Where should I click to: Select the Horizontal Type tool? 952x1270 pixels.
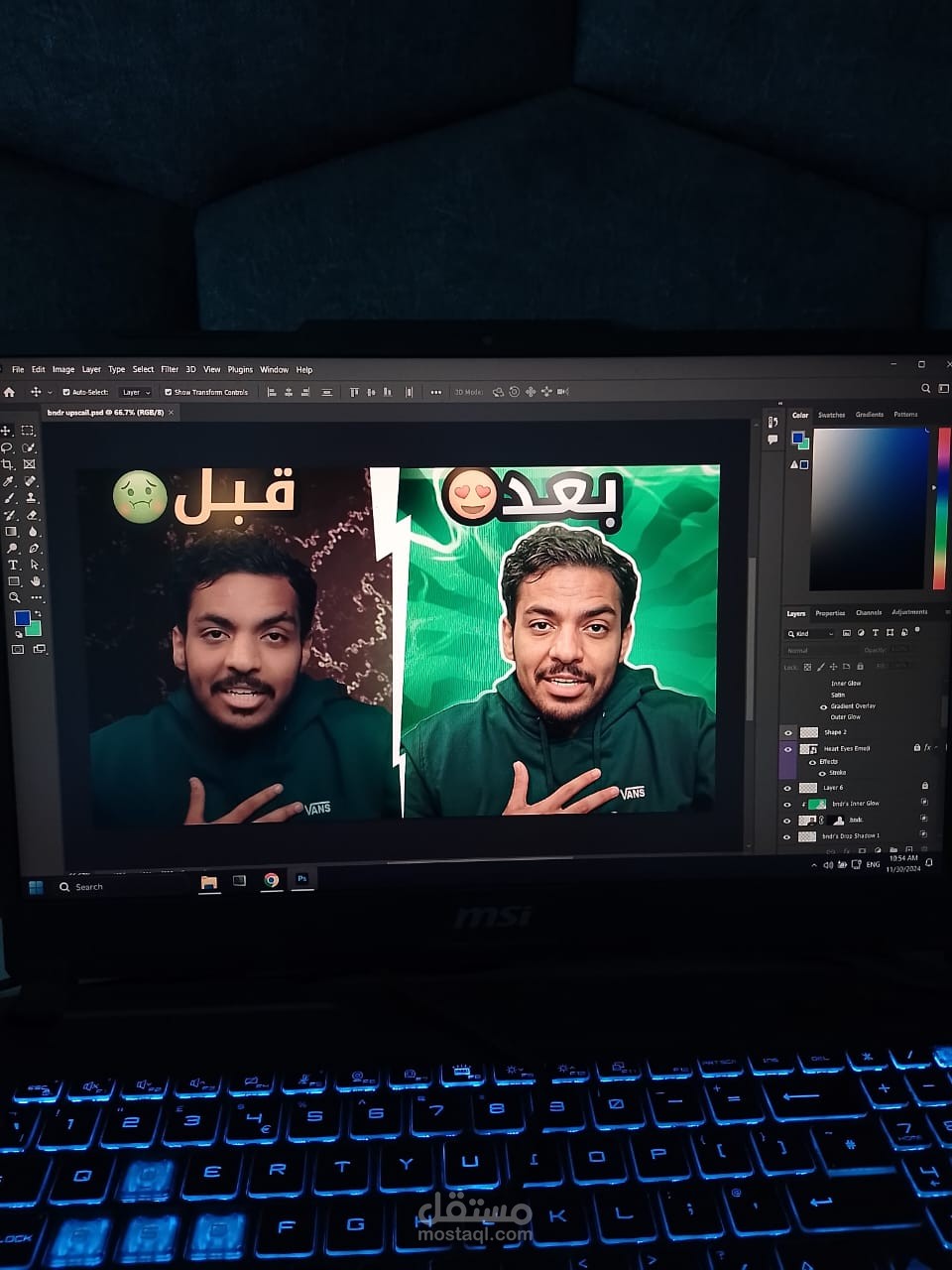[x=14, y=565]
